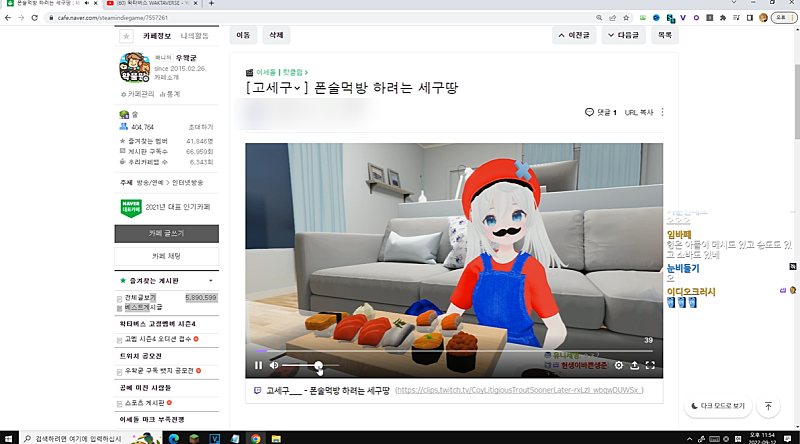Image resolution: width=800 pixels, height=444 pixels.
Task: Switch to the 카페정보 tab
Action: (157, 36)
